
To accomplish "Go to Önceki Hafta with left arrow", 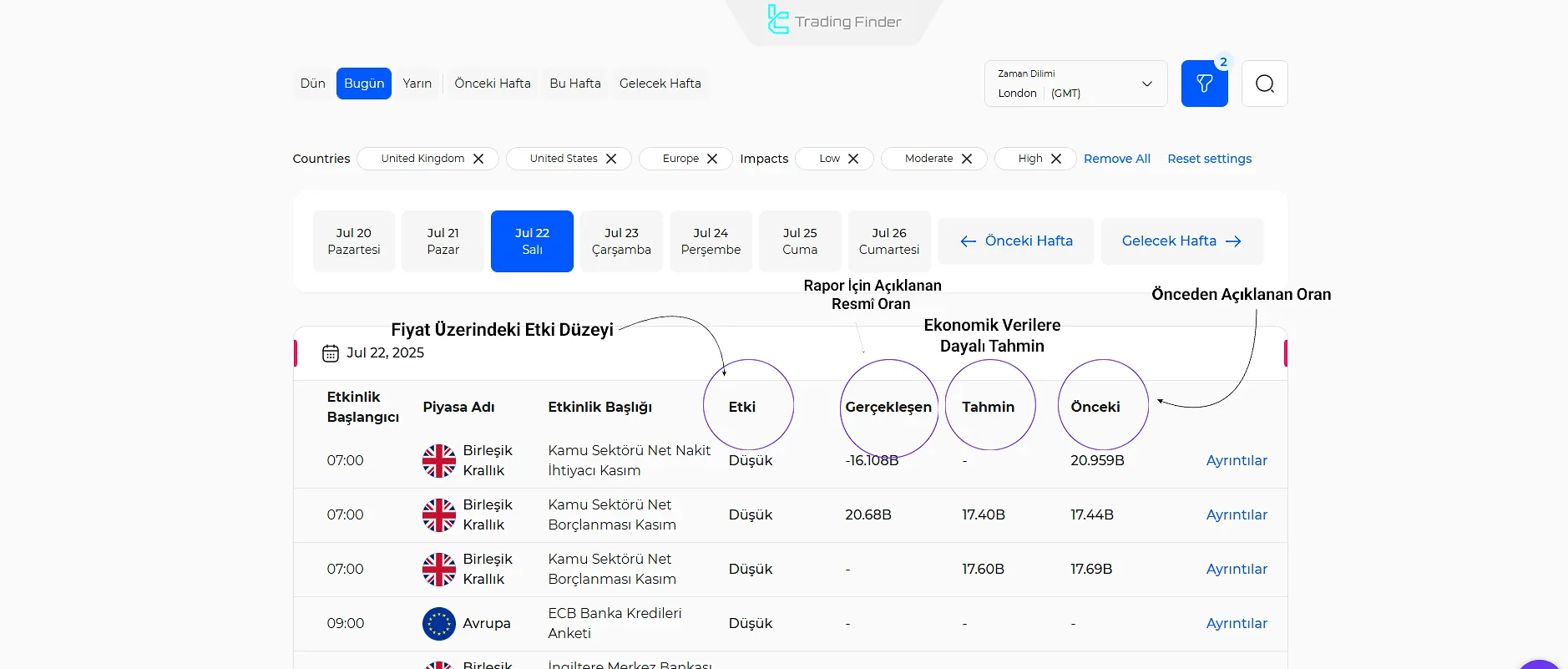I will coord(1015,241).
